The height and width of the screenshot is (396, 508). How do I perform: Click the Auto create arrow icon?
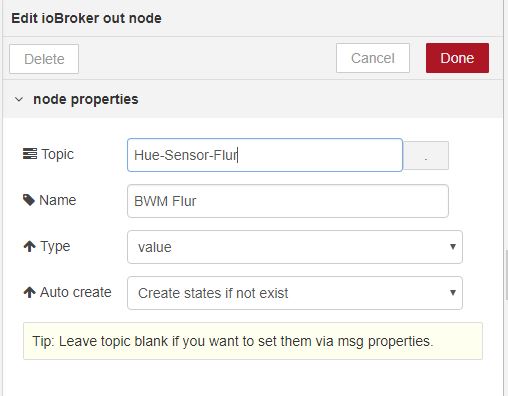[29, 292]
